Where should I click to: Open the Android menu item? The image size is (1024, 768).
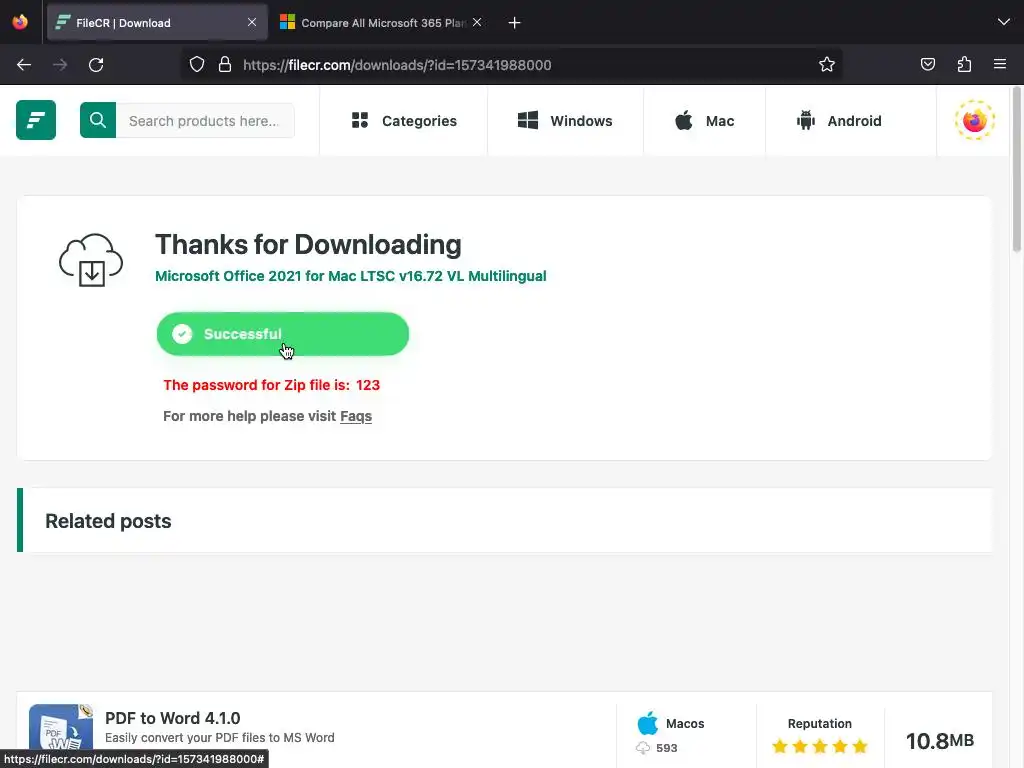pos(839,121)
